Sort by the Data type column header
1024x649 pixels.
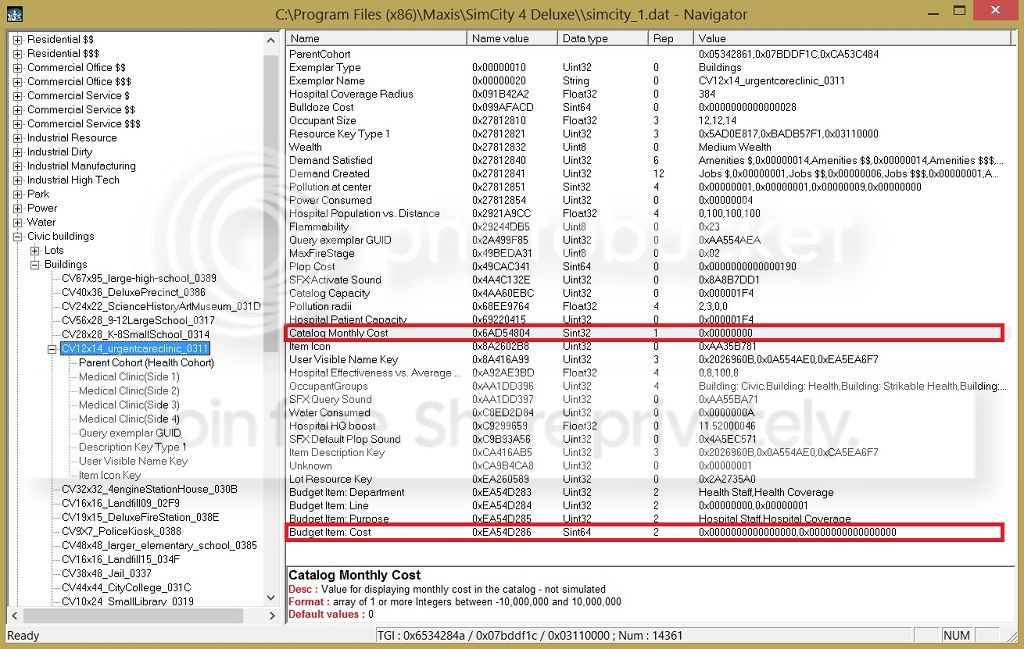602,39
